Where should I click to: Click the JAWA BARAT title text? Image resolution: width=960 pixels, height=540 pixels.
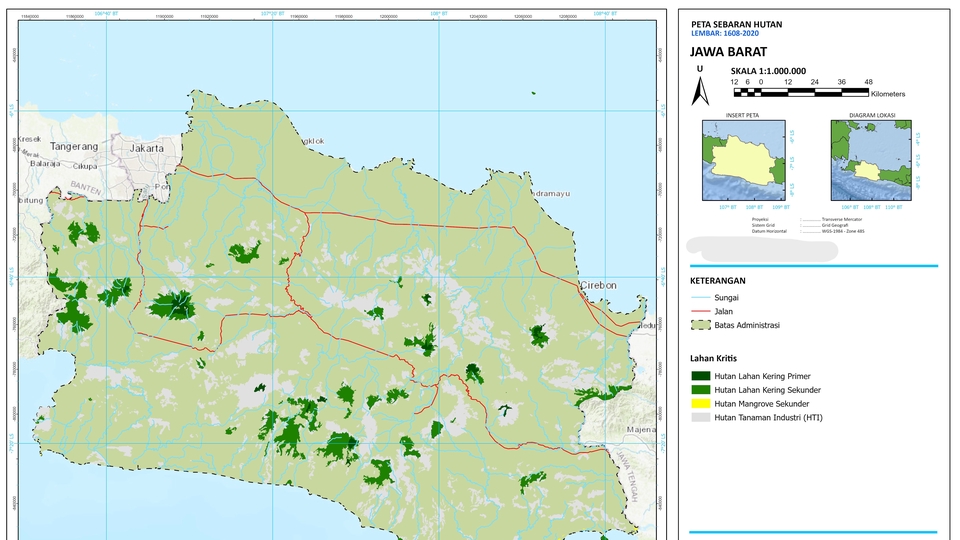pyautogui.click(x=729, y=52)
